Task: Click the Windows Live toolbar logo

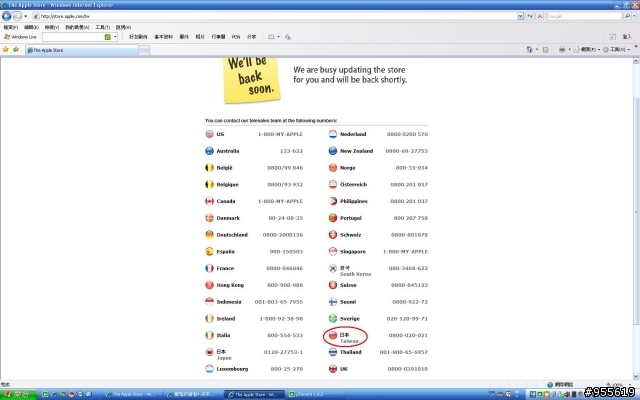Action: [20, 37]
